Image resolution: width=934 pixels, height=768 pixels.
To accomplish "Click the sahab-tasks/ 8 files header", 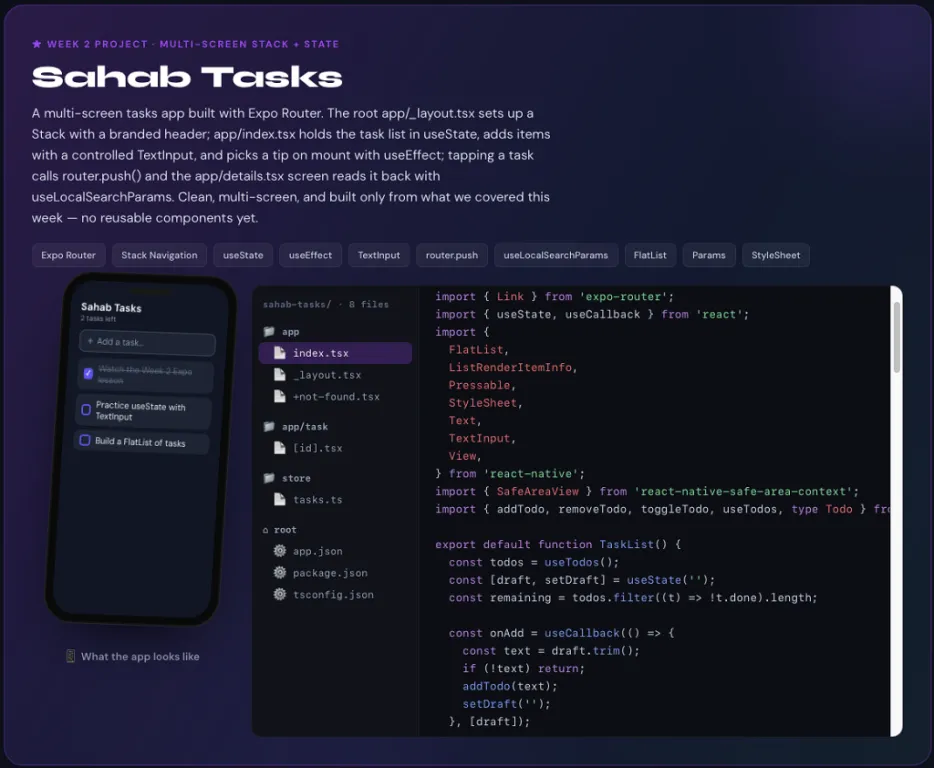I will tap(326, 304).
